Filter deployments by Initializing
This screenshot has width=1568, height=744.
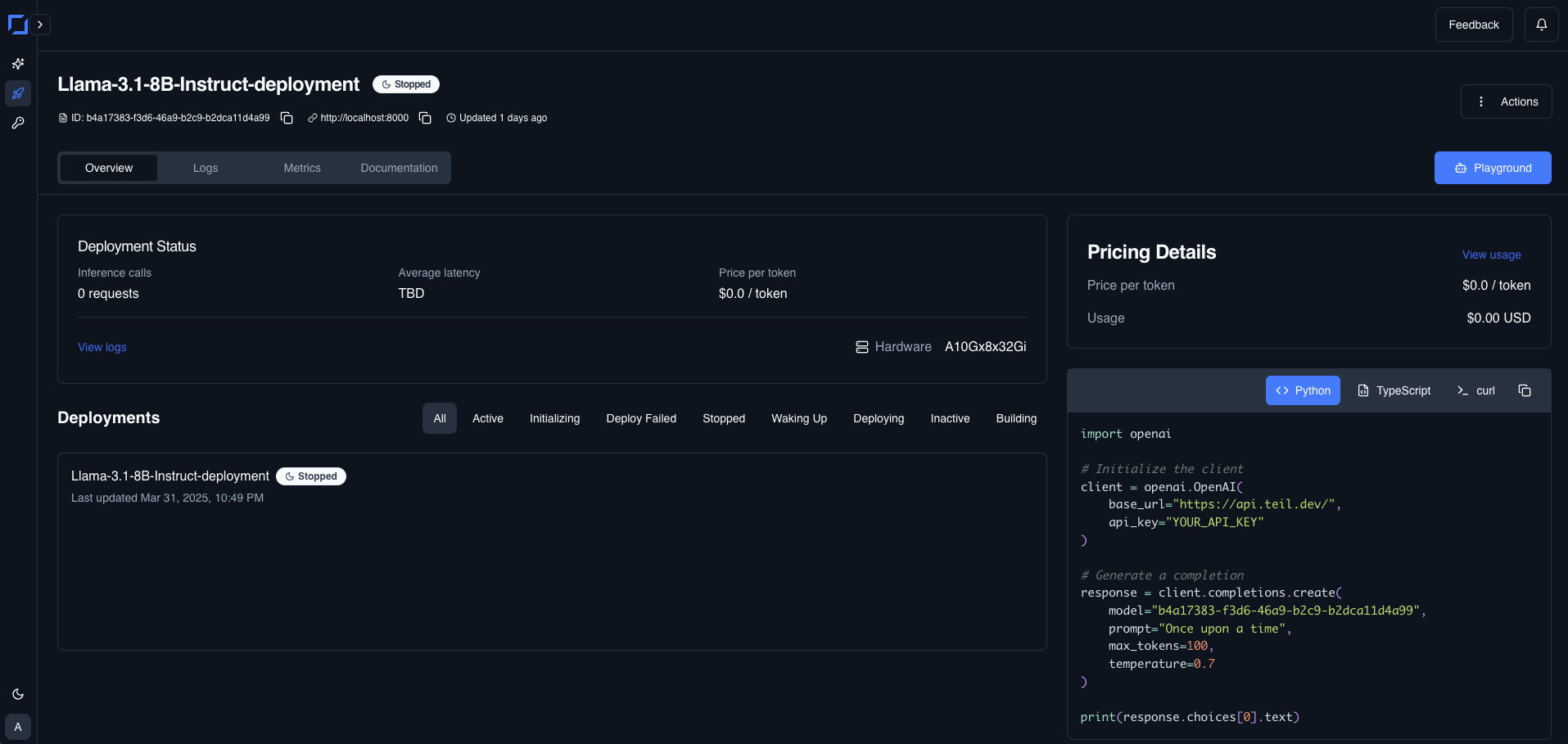(x=554, y=418)
